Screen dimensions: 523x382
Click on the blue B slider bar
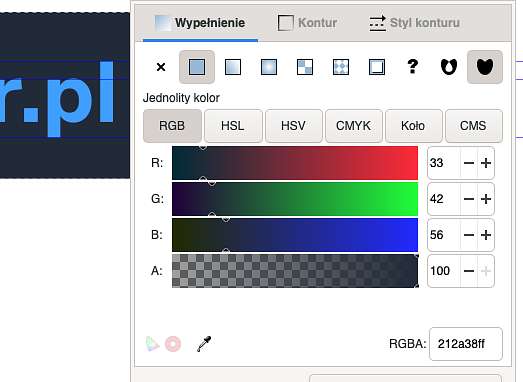click(x=295, y=235)
